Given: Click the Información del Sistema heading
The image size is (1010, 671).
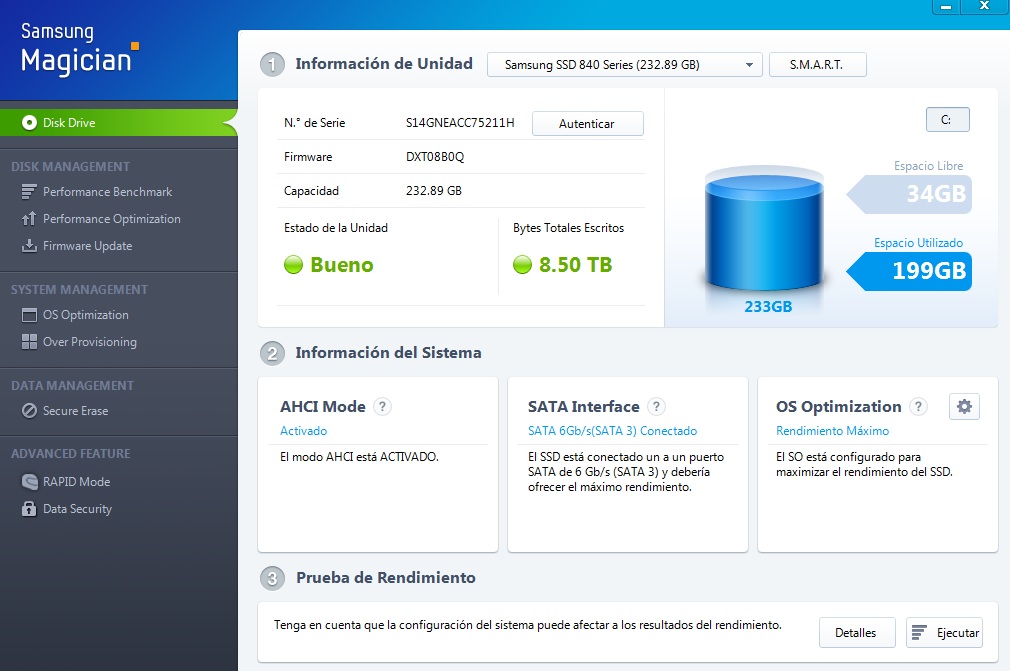Looking at the screenshot, I should (388, 353).
